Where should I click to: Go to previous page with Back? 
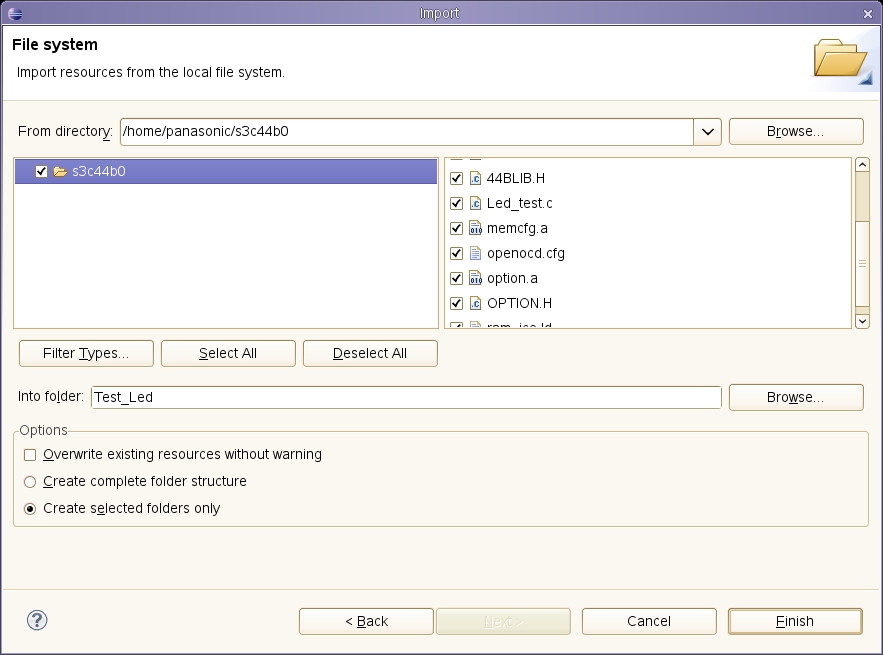[x=366, y=621]
